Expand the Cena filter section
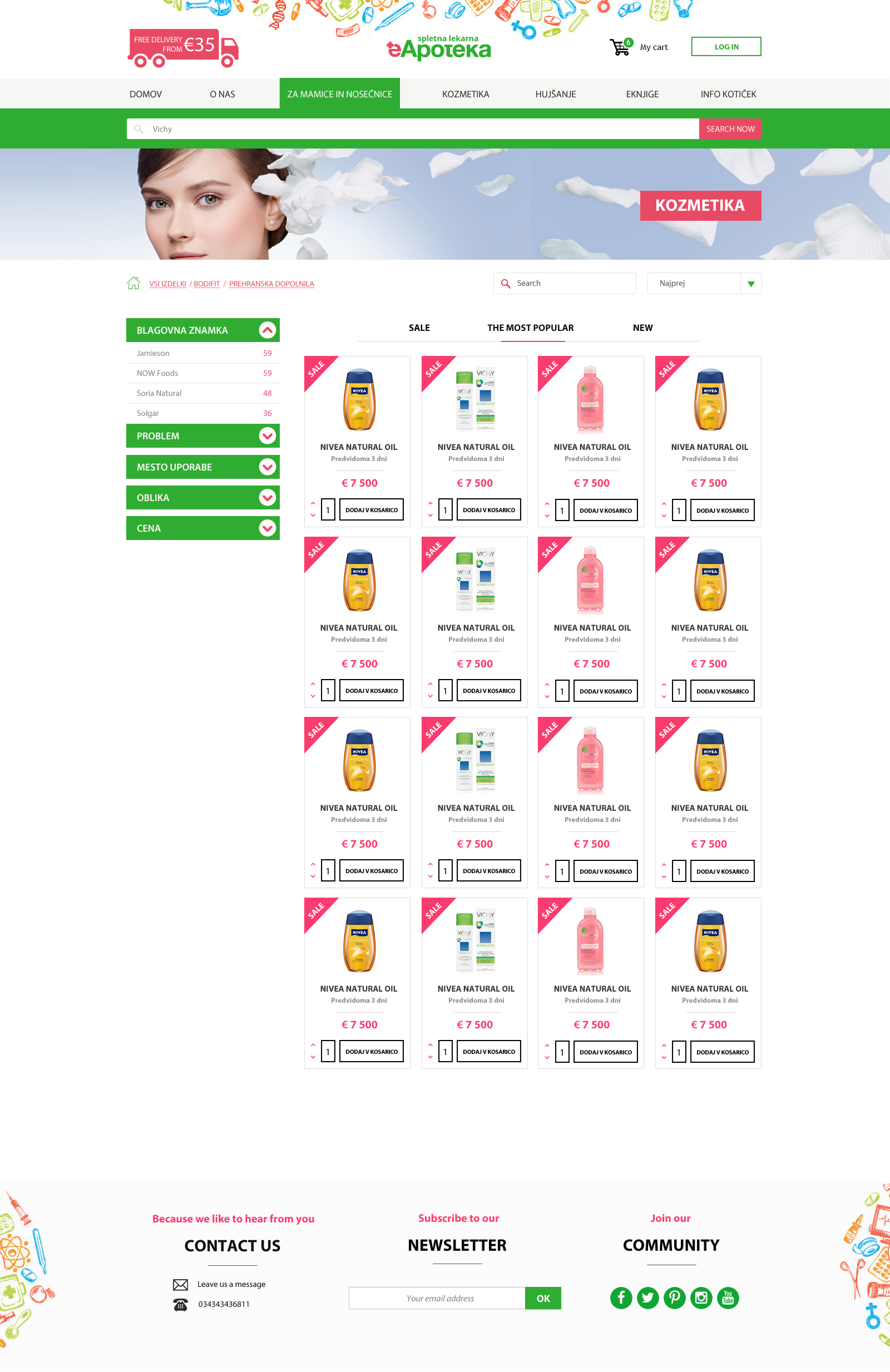 (268, 528)
